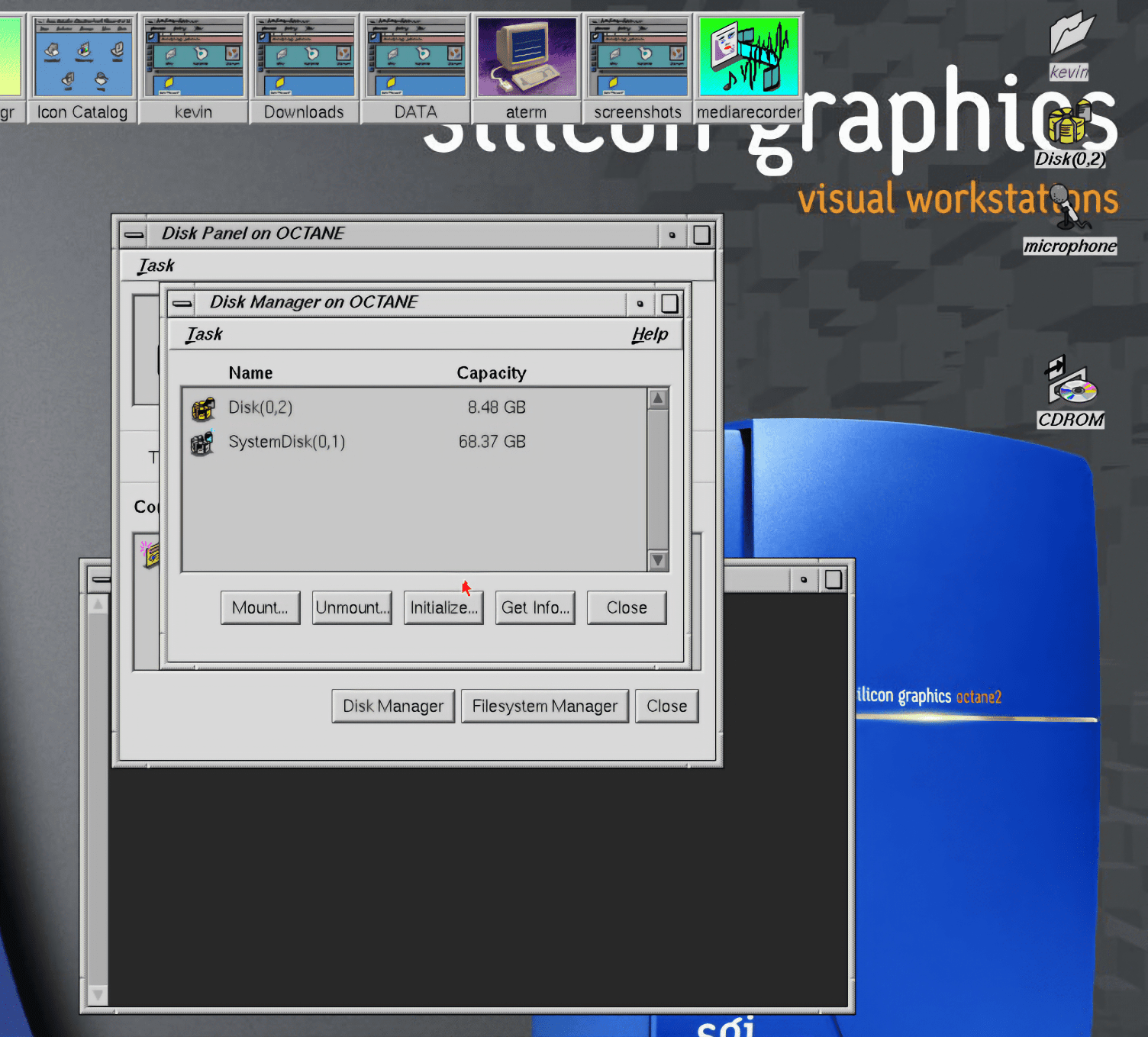Click the Close button in Disk Panel
This screenshot has height=1037, width=1148.
pos(667,706)
